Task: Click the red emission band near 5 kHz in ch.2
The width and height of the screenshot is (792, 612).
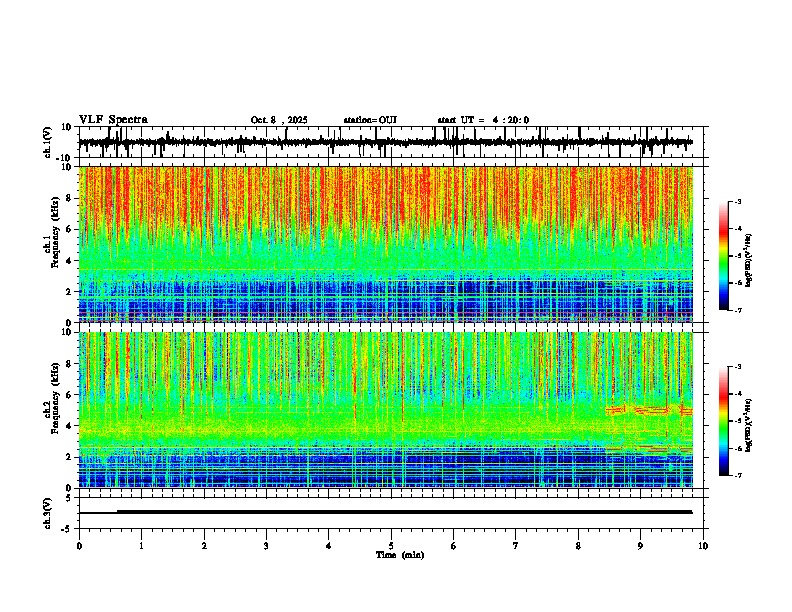Action: pos(649,410)
